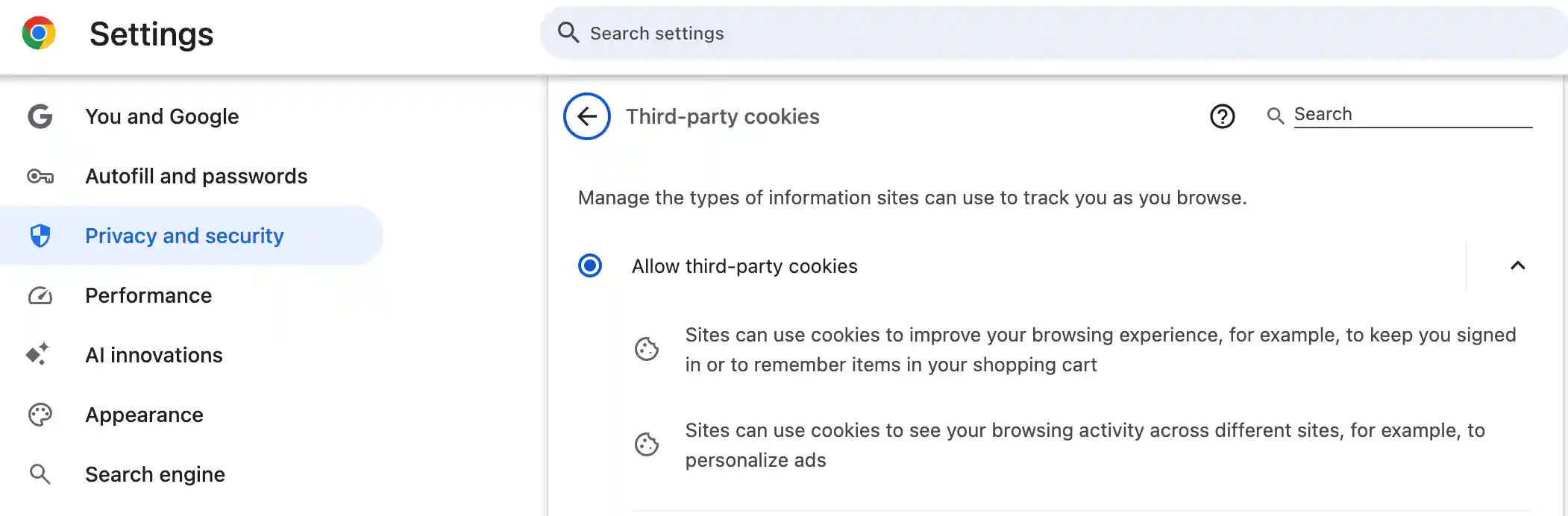The height and width of the screenshot is (516, 1568).
Task: Open Privacy and security settings
Action: (x=184, y=236)
